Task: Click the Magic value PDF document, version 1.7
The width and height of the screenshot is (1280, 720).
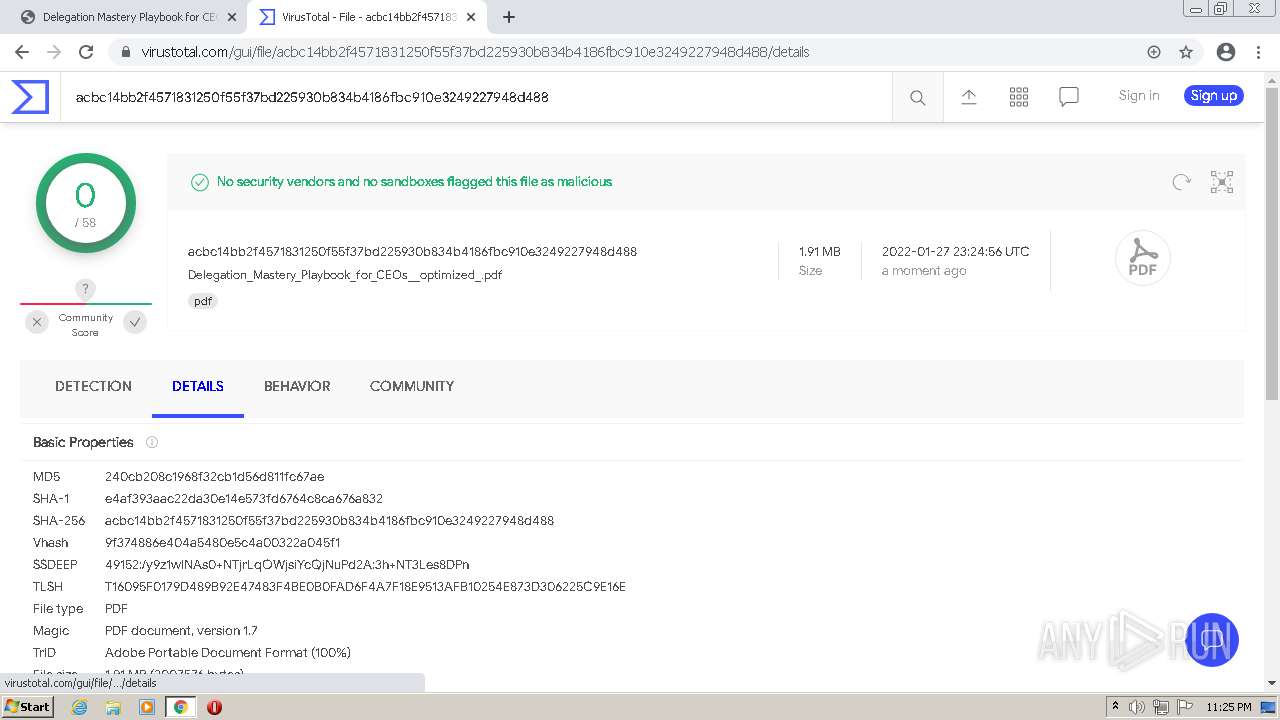Action: tap(181, 631)
